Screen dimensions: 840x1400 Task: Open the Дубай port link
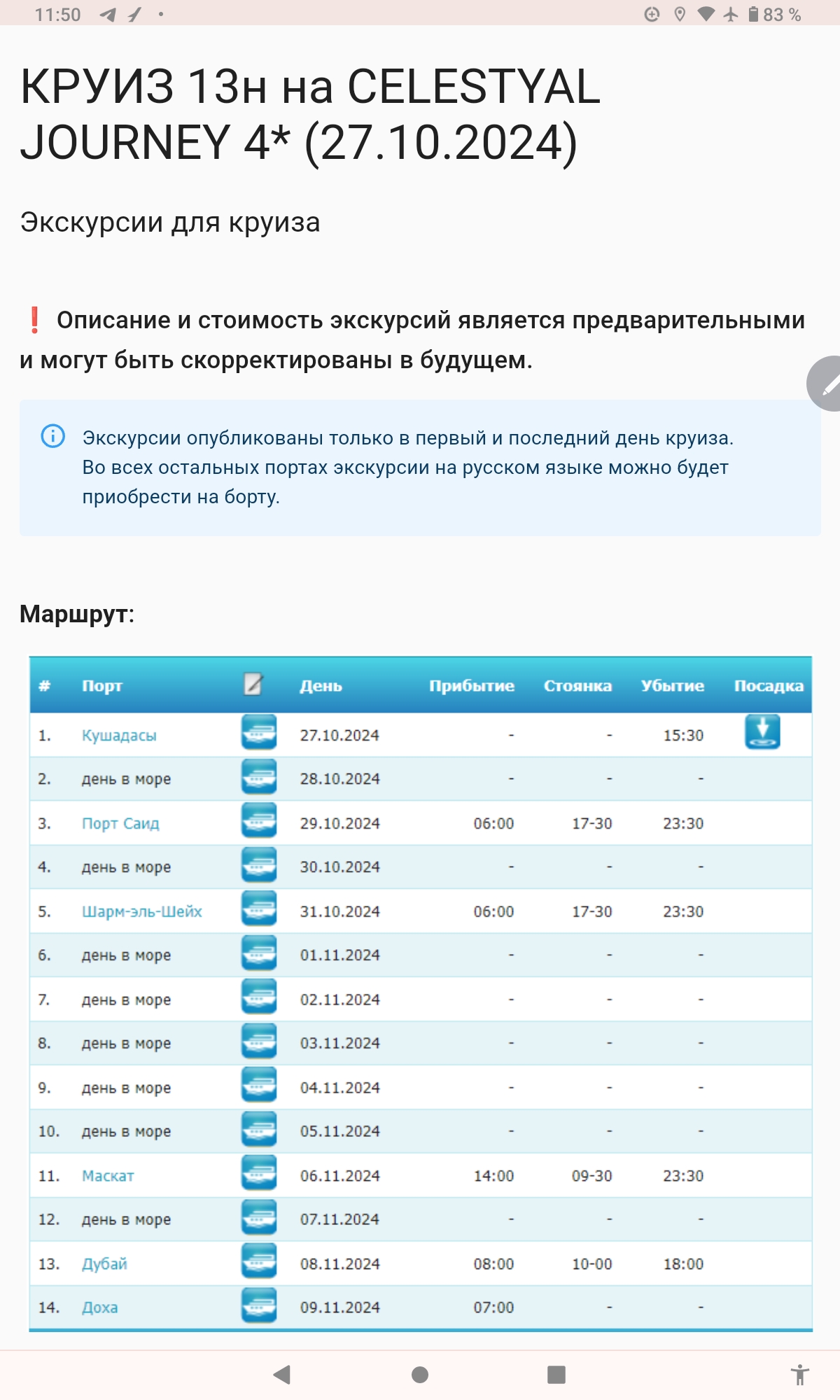point(104,1264)
